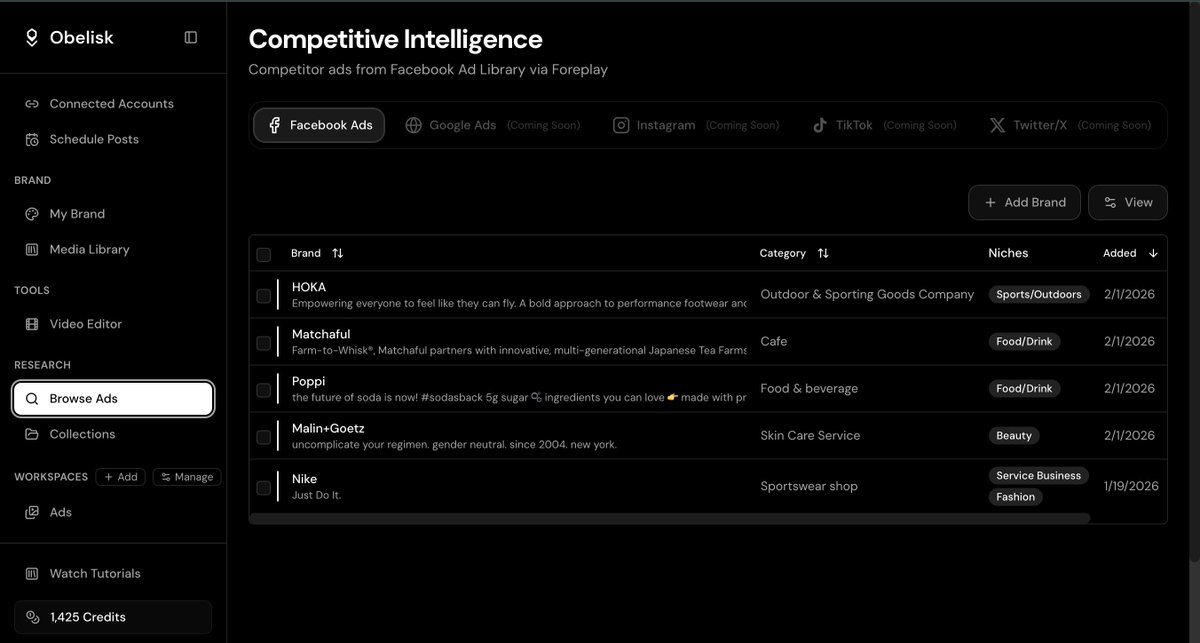The image size is (1200, 643).
Task: Open Watch Tutorials
Action: point(112,574)
